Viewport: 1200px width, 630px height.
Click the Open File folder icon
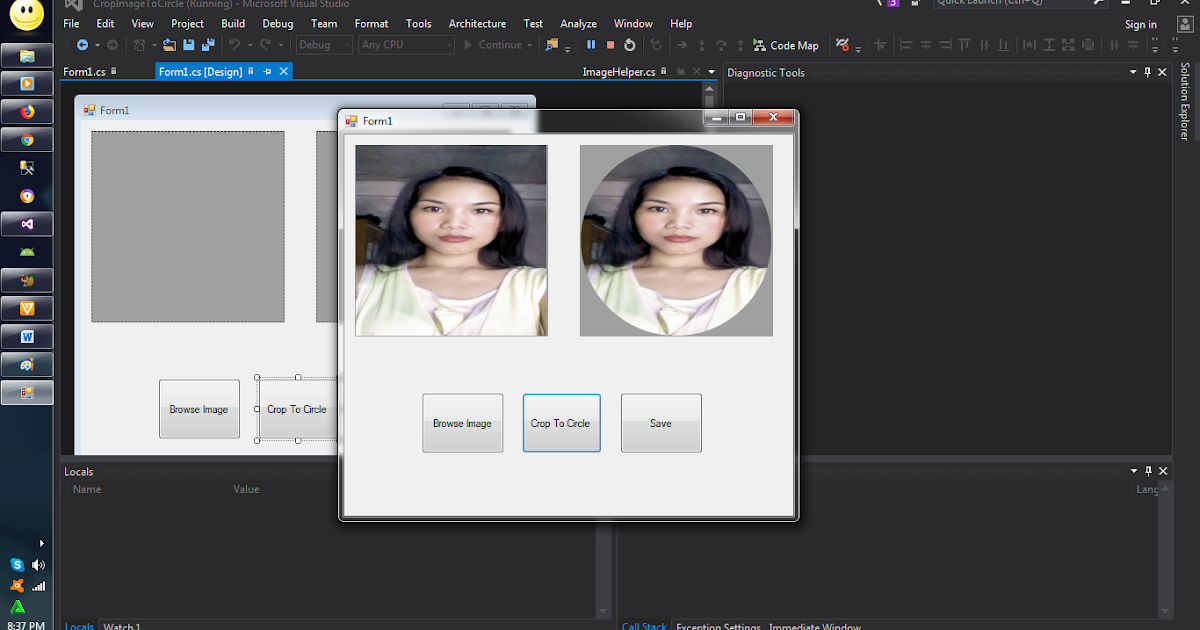coord(169,45)
